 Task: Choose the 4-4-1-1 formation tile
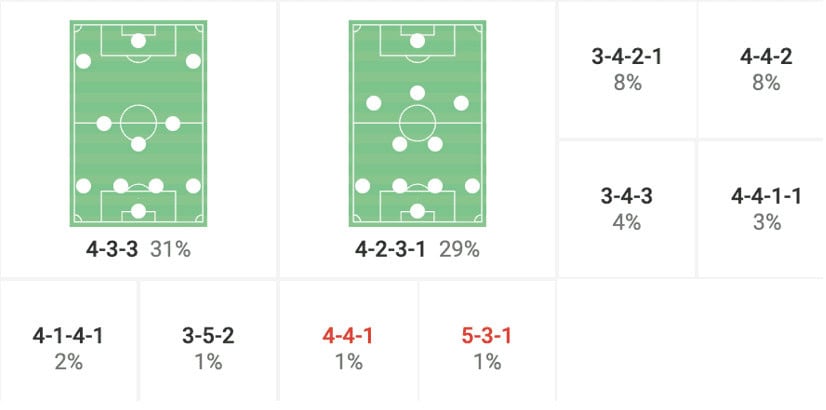point(766,208)
